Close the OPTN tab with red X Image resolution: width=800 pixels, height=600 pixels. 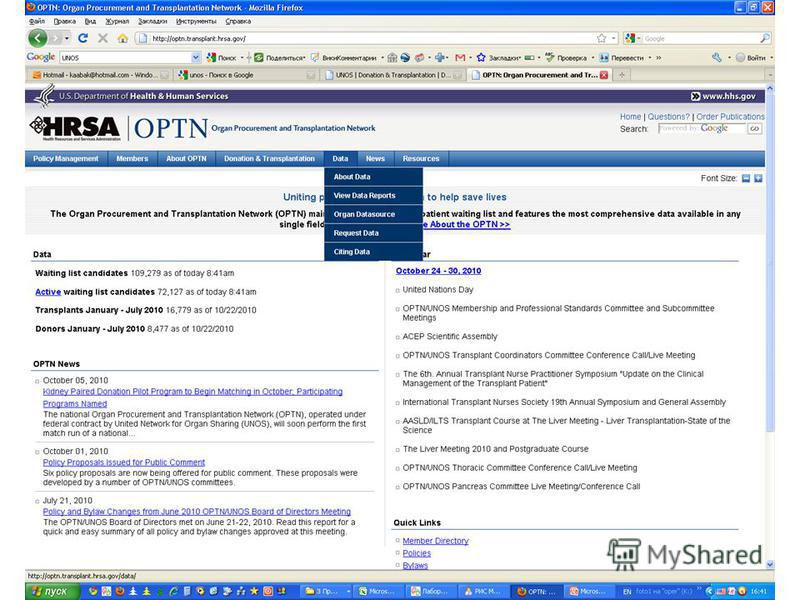tap(604, 75)
